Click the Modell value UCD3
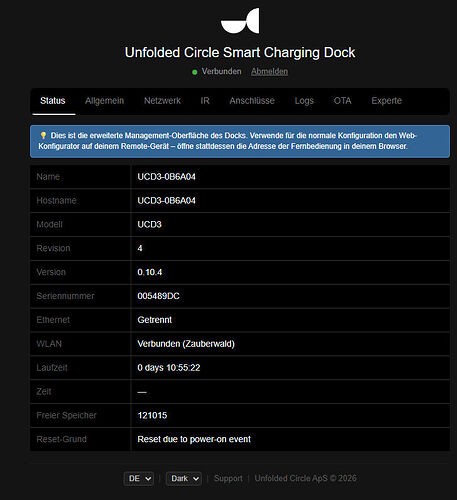 point(149,224)
